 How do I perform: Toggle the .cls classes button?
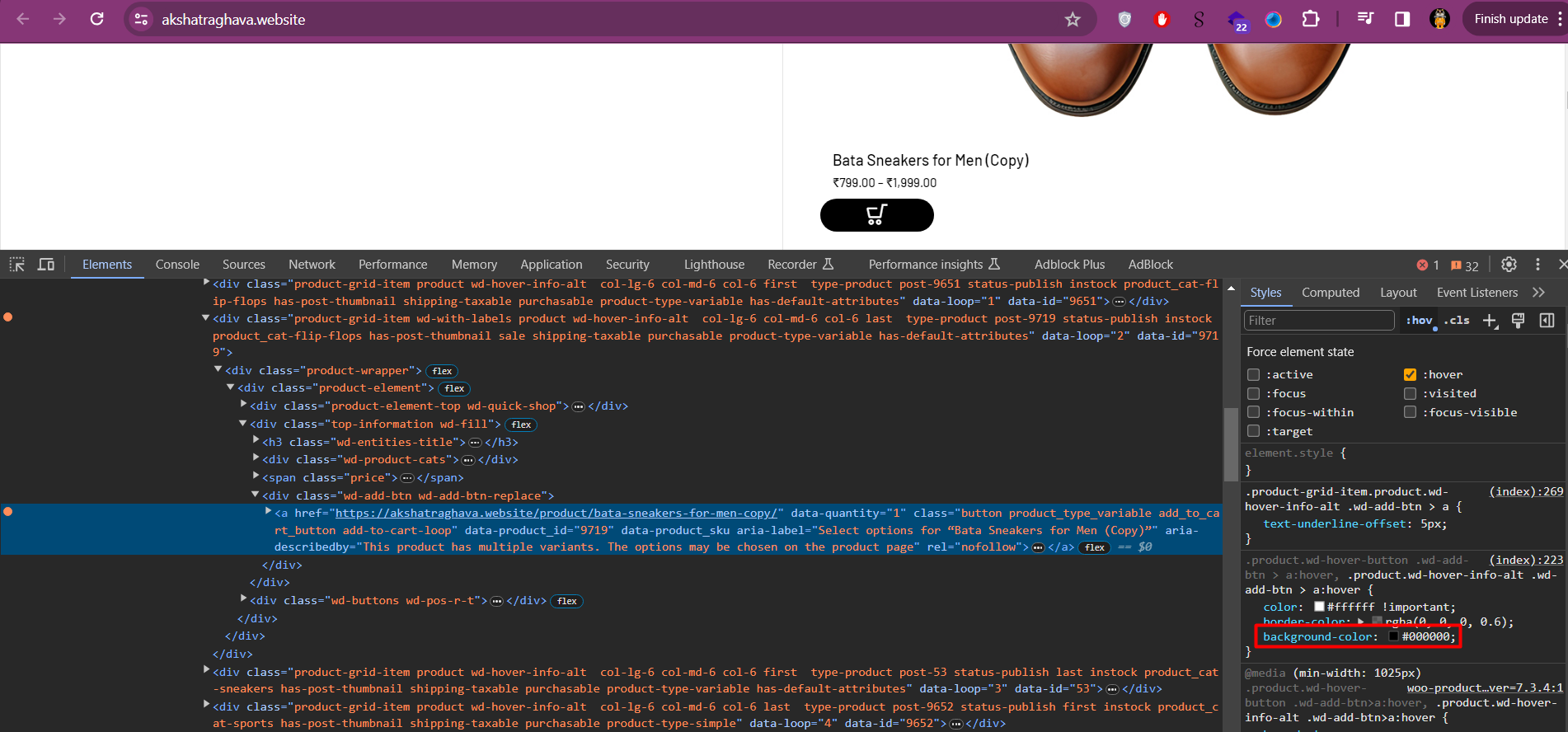[x=1457, y=321]
